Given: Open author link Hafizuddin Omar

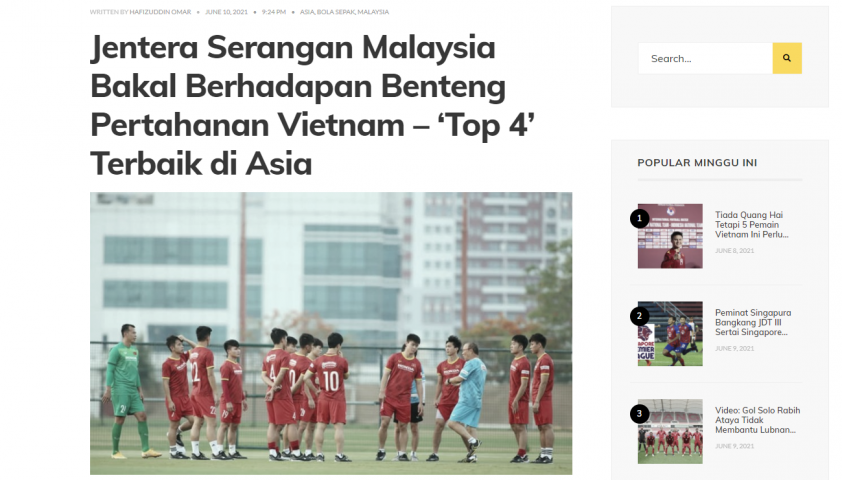Looking at the screenshot, I should pyautogui.click(x=160, y=12).
